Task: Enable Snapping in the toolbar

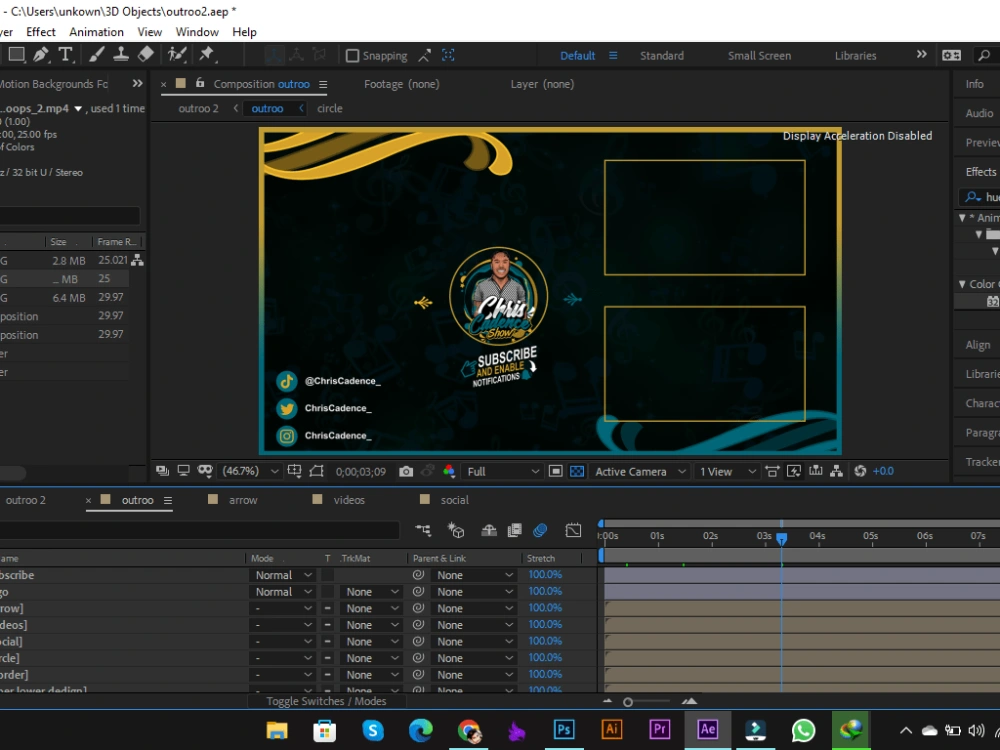Action: (x=355, y=55)
